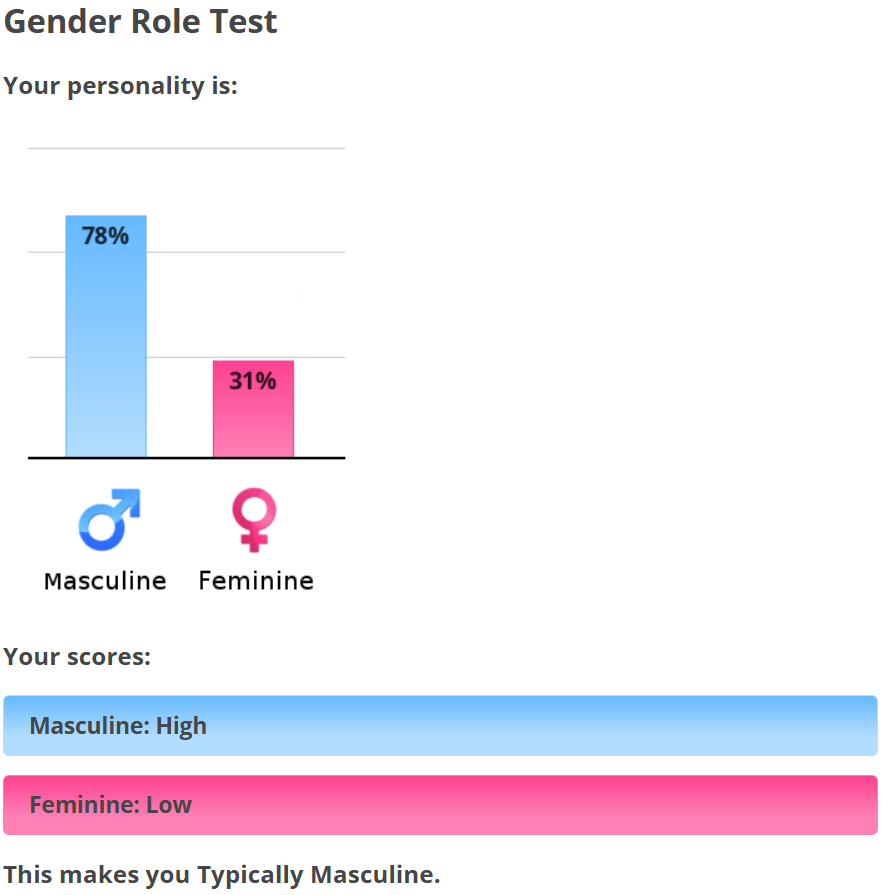
Task: Click the 'Your scores:' heading
Action: tap(77, 657)
